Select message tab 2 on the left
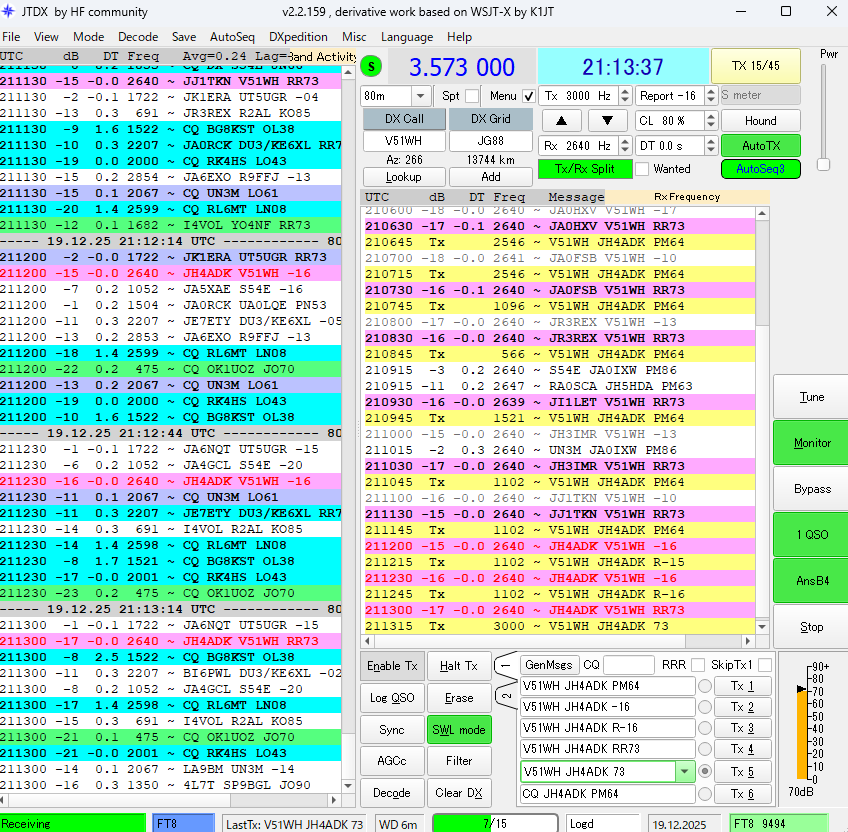Image resolution: width=848 pixels, height=832 pixels. click(x=506, y=695)
